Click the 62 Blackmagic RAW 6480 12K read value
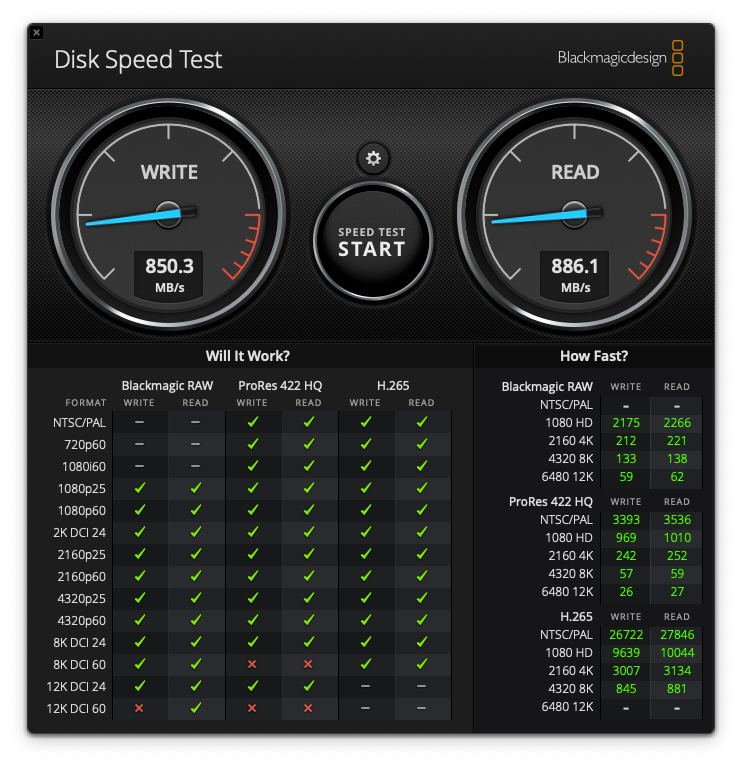Screen dimensions: 742x765 677,477
